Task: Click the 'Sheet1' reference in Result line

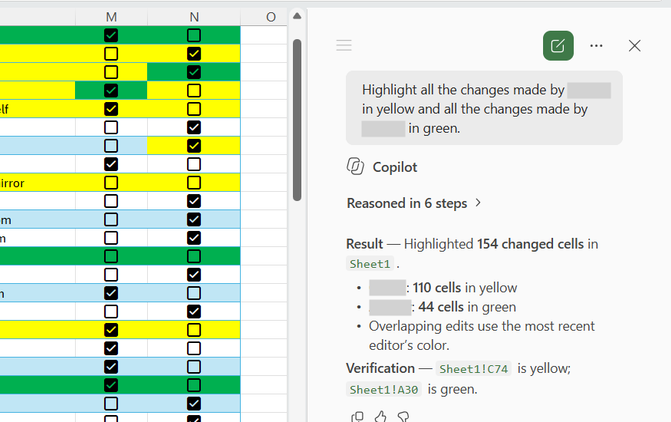Action: point(370,264)
